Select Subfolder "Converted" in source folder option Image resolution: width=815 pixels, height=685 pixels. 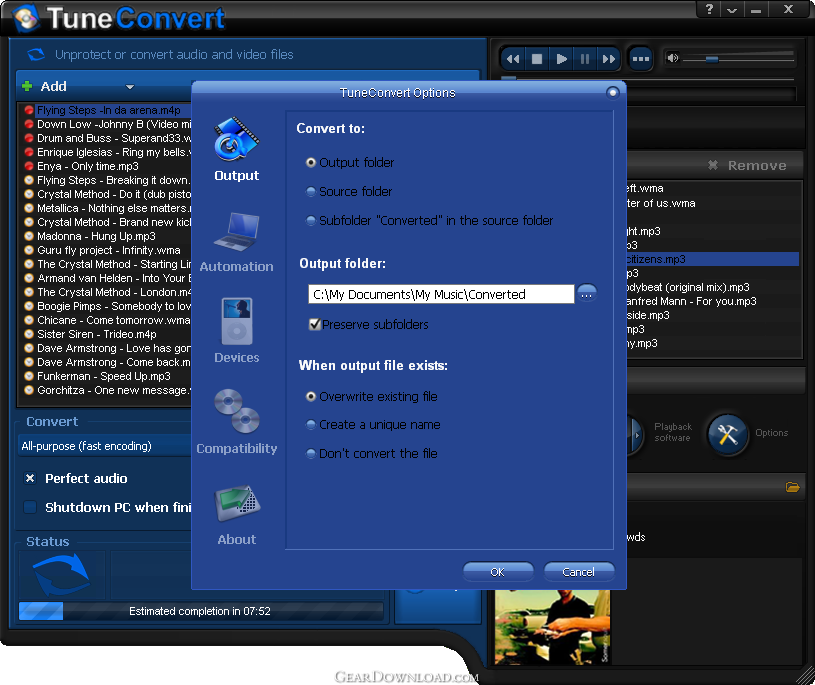pos(429,221)
